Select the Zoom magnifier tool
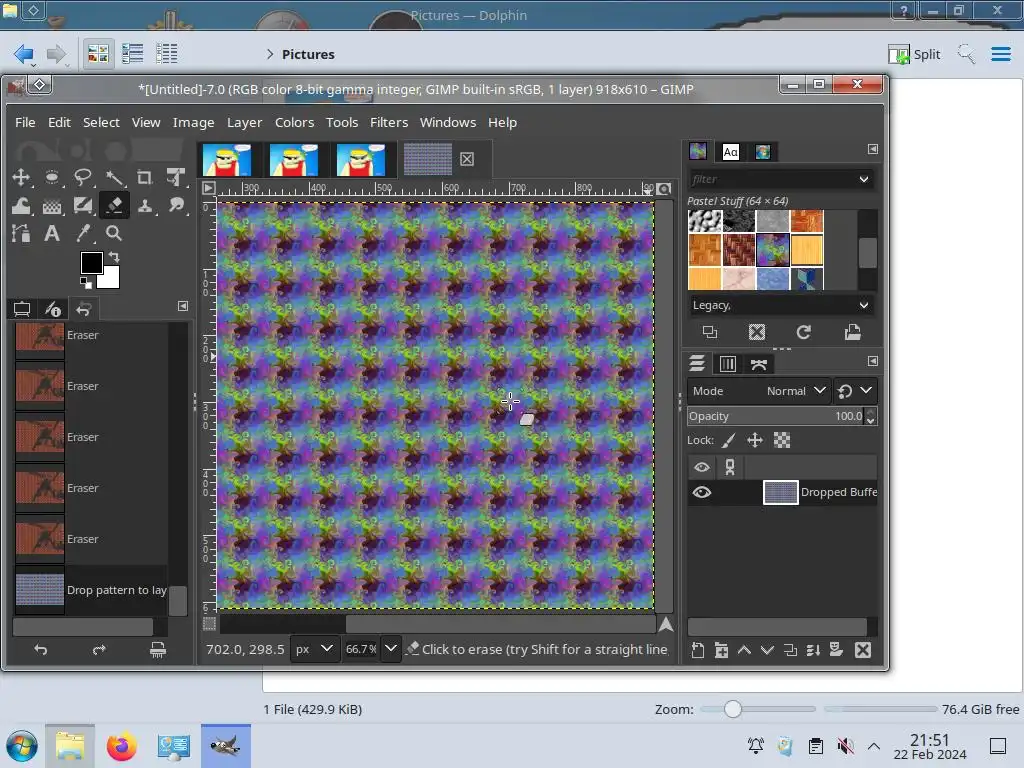 [114, 233]
